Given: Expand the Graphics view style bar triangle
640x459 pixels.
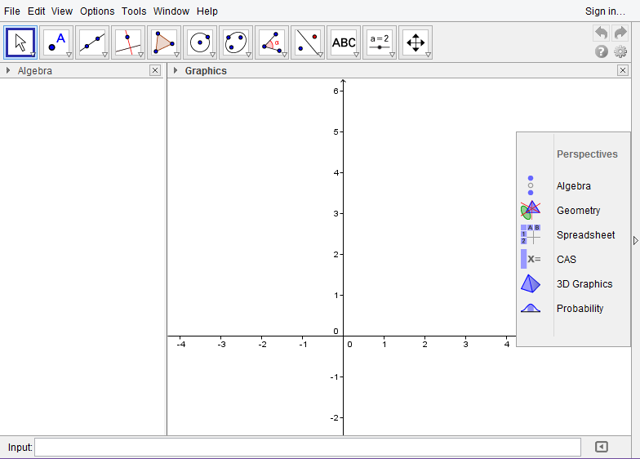Looking at the screenshot, I should (176, 71).
